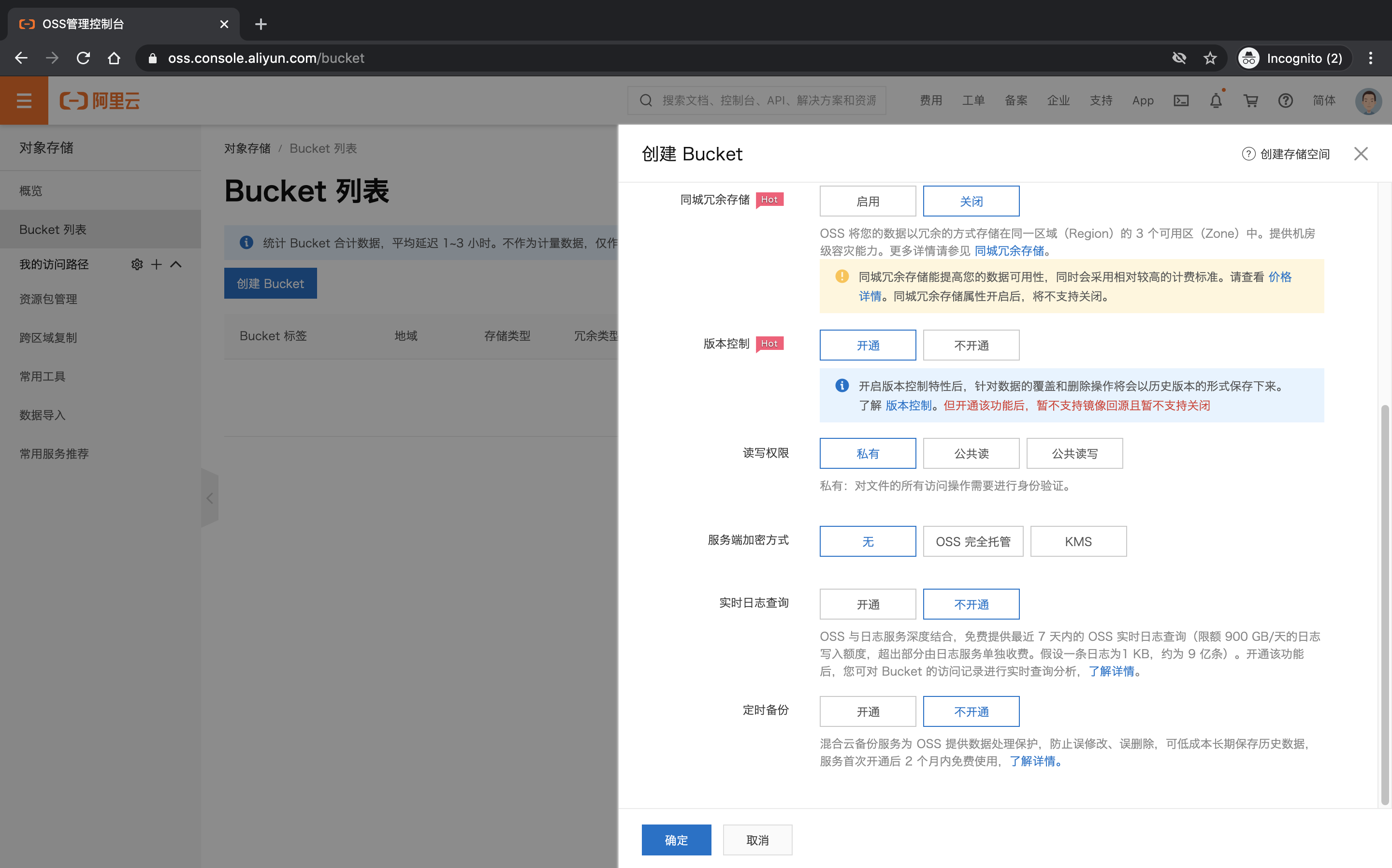Screen dimensions: 1392x868
Task: Bookmark the page with the star icon
Action: click(x=1210, y=58)
